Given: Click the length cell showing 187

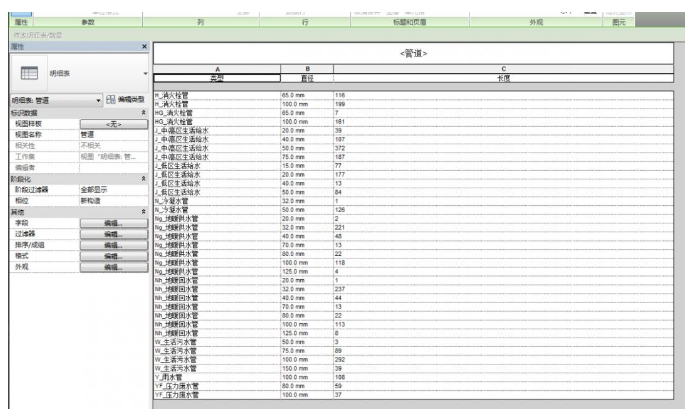Looking at the screenshot, I should coord(503,157).
